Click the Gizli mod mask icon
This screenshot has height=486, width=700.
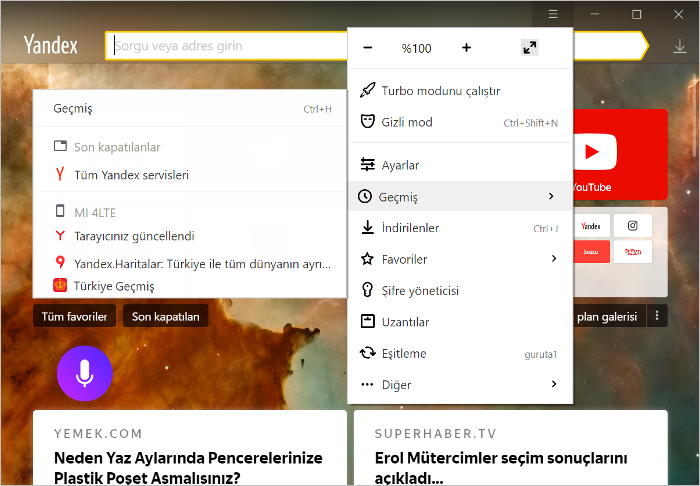367,121
